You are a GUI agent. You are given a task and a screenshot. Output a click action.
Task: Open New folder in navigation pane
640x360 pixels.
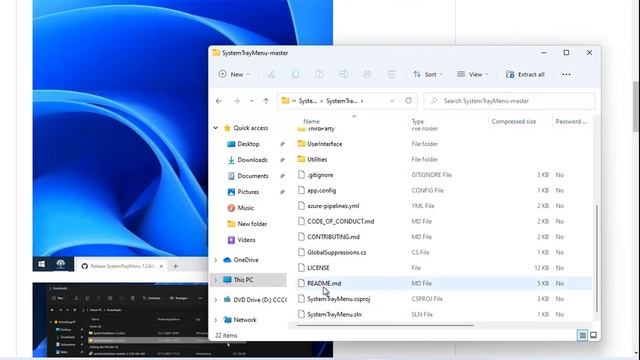252,224
